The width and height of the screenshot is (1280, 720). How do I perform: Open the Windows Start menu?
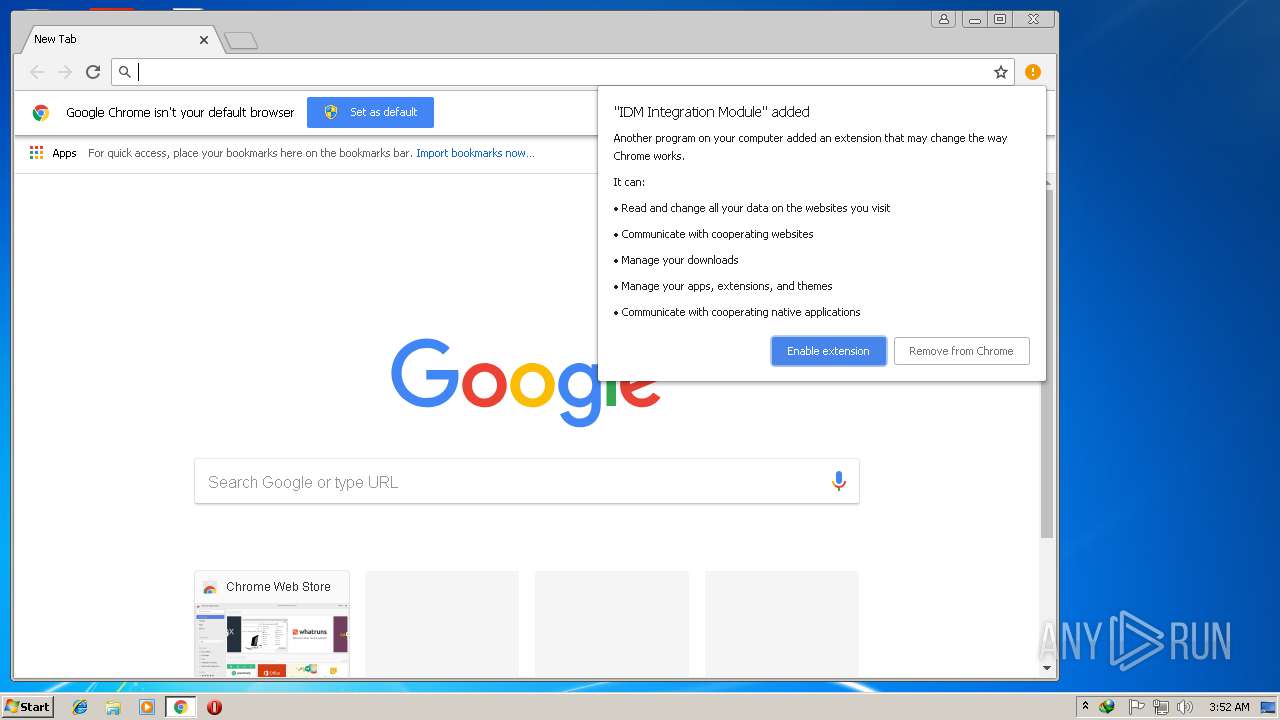[x=27, y=707]
